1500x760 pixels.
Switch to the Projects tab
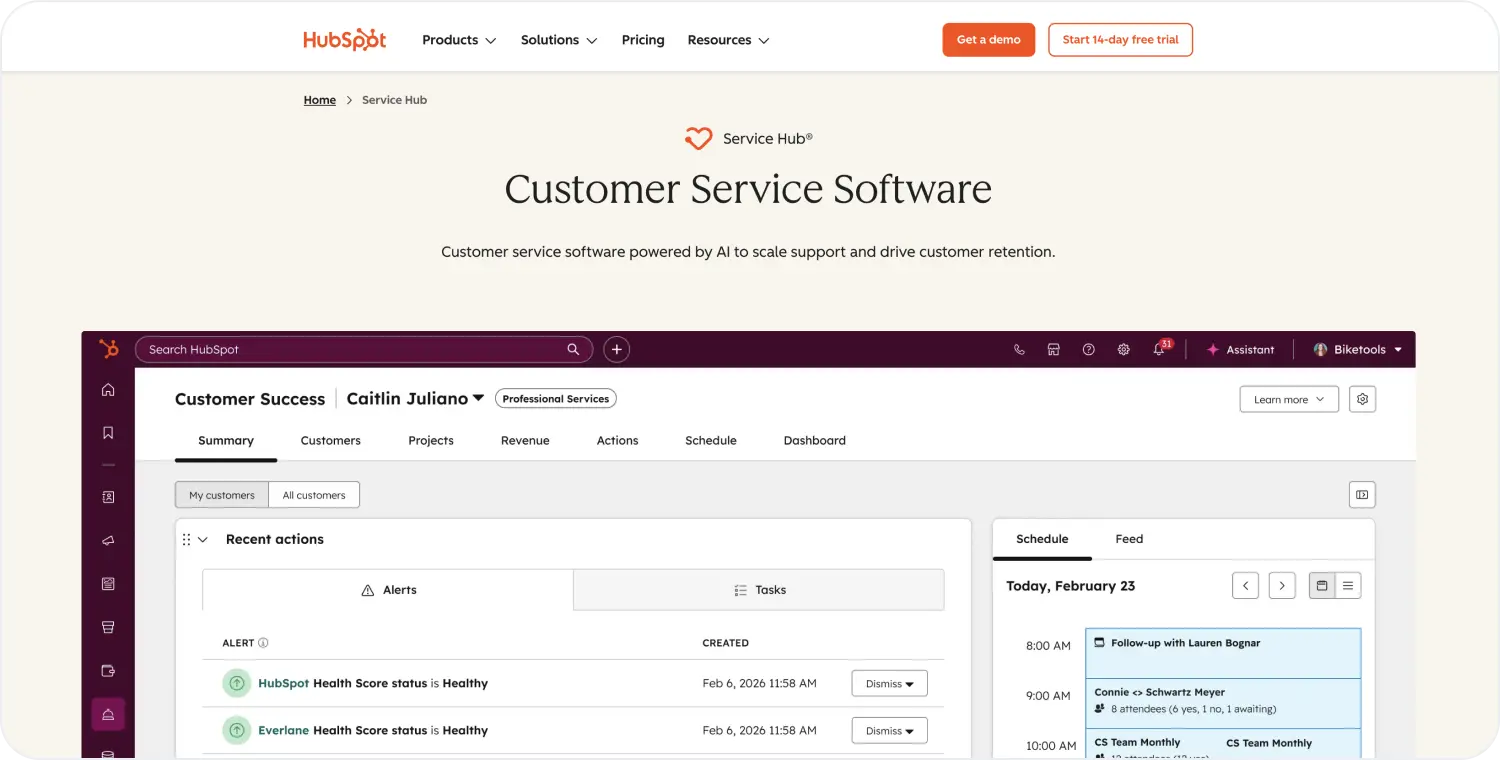click(x=431, y=440)
